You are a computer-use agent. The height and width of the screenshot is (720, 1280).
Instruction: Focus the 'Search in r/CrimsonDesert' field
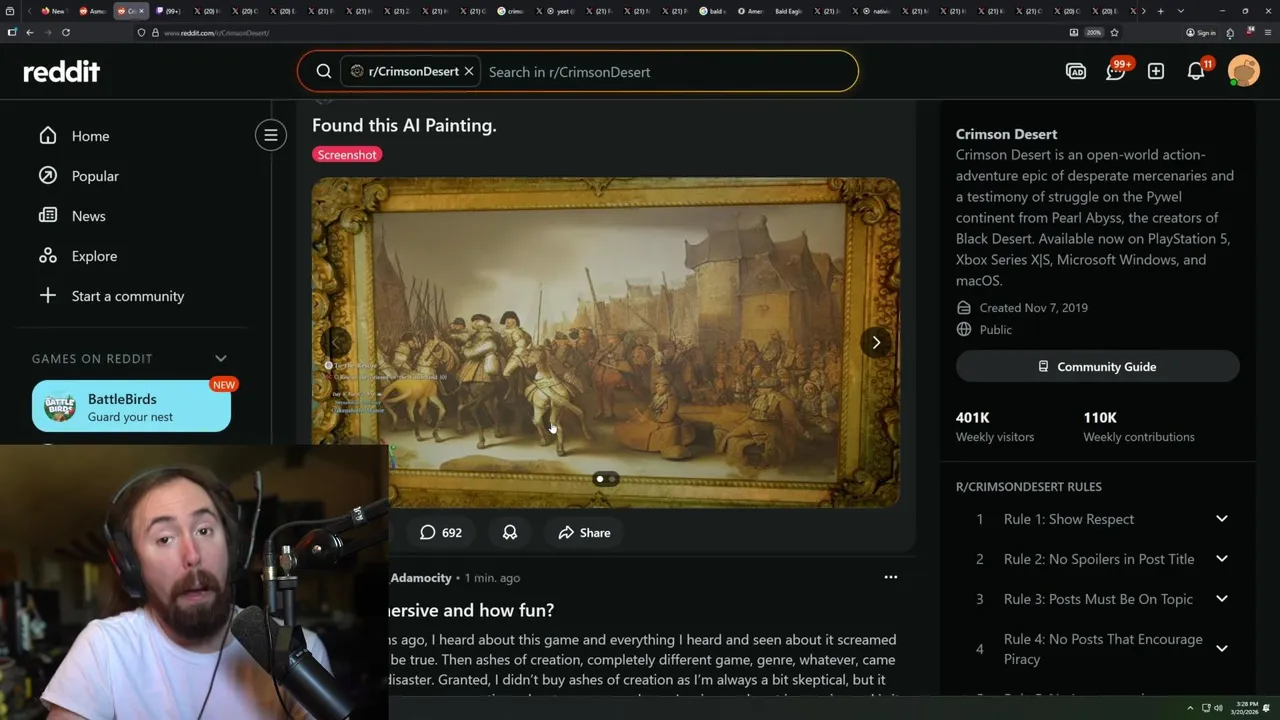click(665, 72)
